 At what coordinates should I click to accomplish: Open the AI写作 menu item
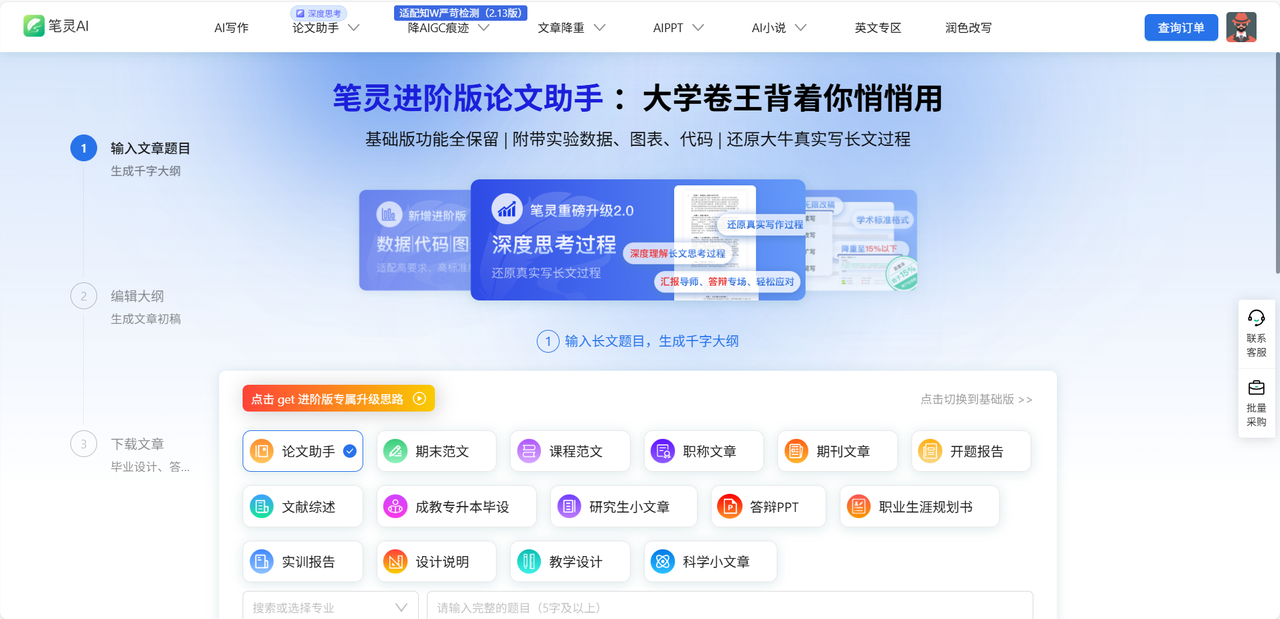click(231, 28)
